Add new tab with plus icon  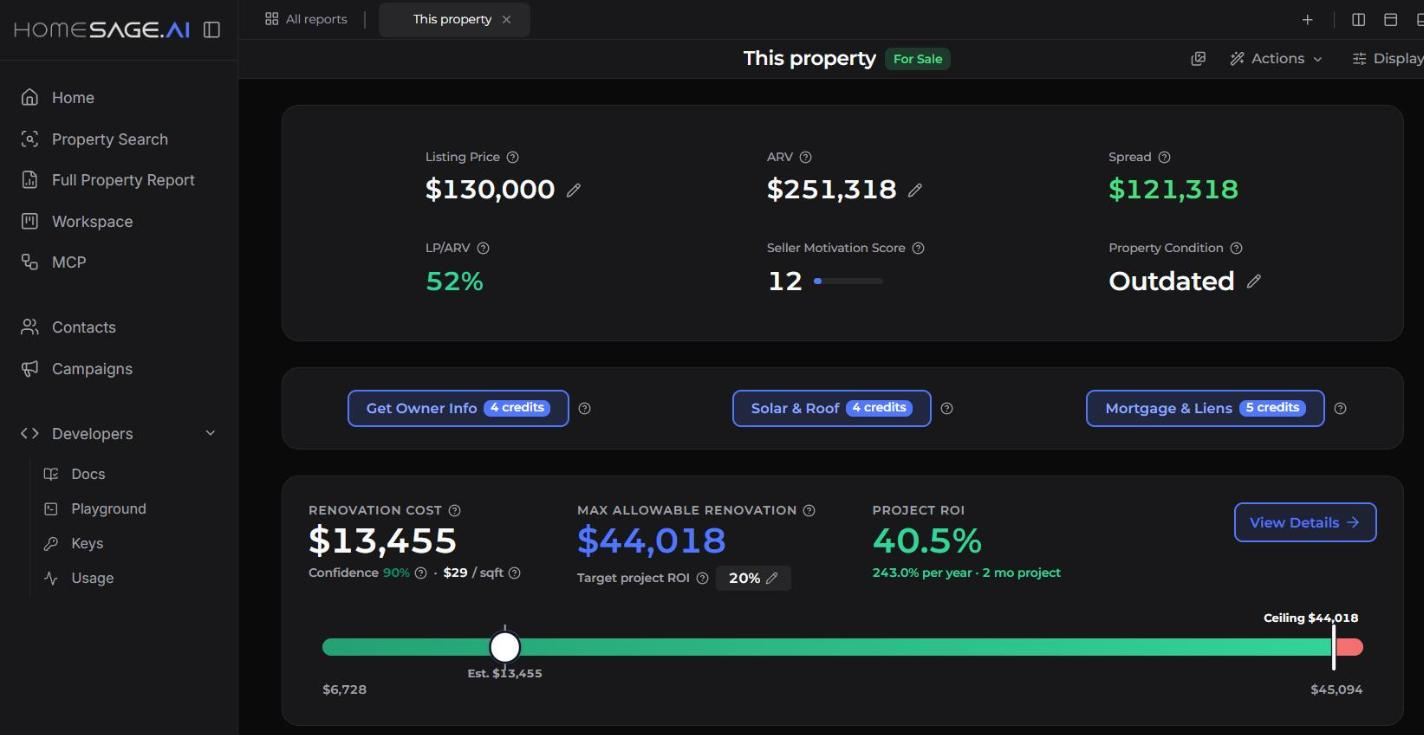click(1307, 19)
